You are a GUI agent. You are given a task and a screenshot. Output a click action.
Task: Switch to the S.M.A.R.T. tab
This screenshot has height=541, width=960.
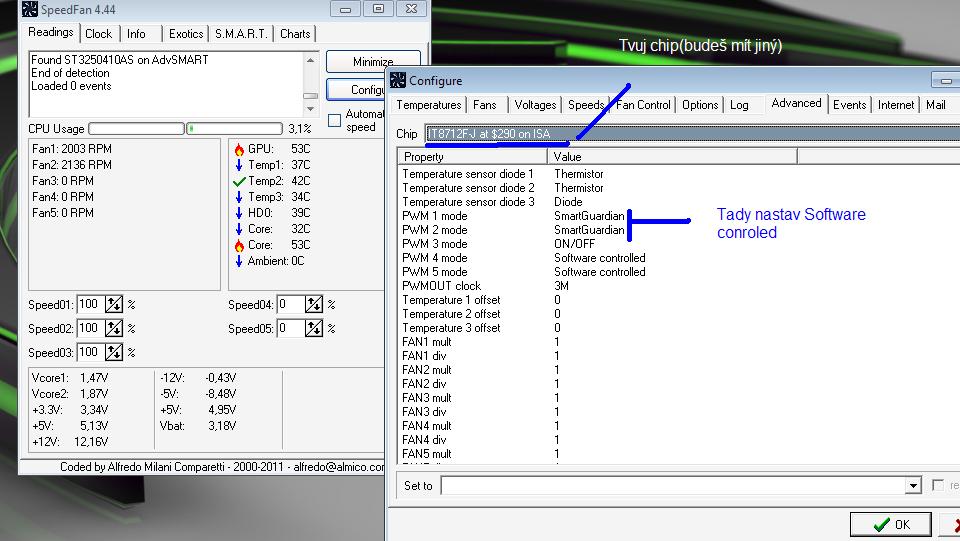pyautogui.click(x=241, y=34)
